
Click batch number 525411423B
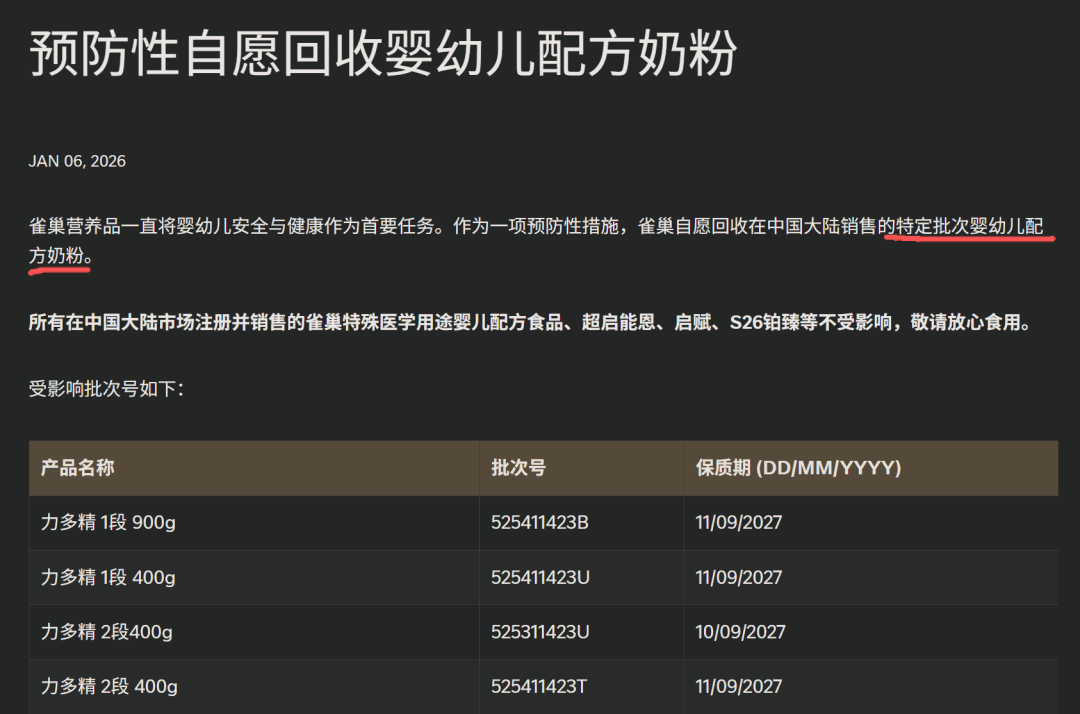point(540,523)
